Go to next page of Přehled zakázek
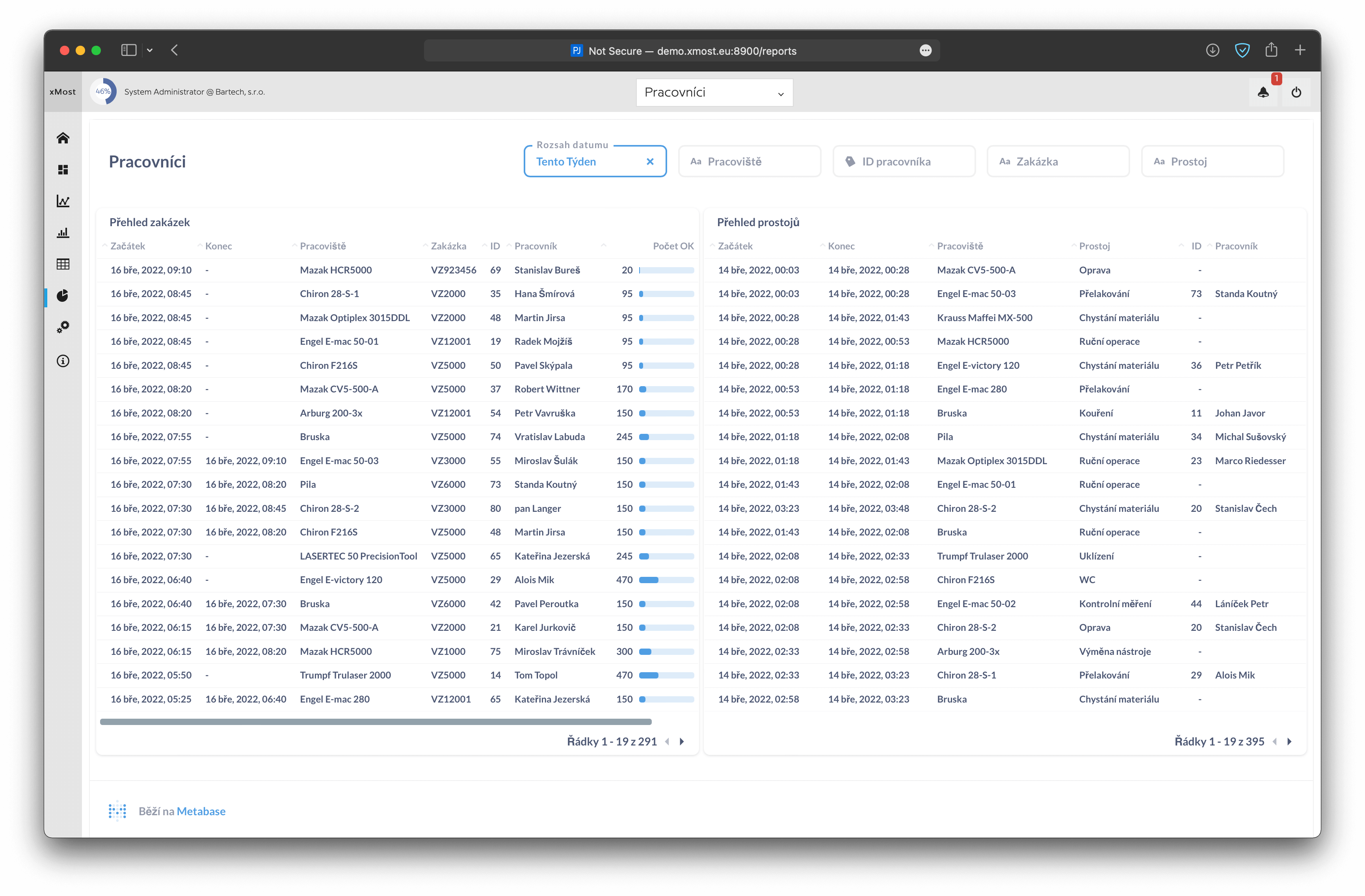 682,742
